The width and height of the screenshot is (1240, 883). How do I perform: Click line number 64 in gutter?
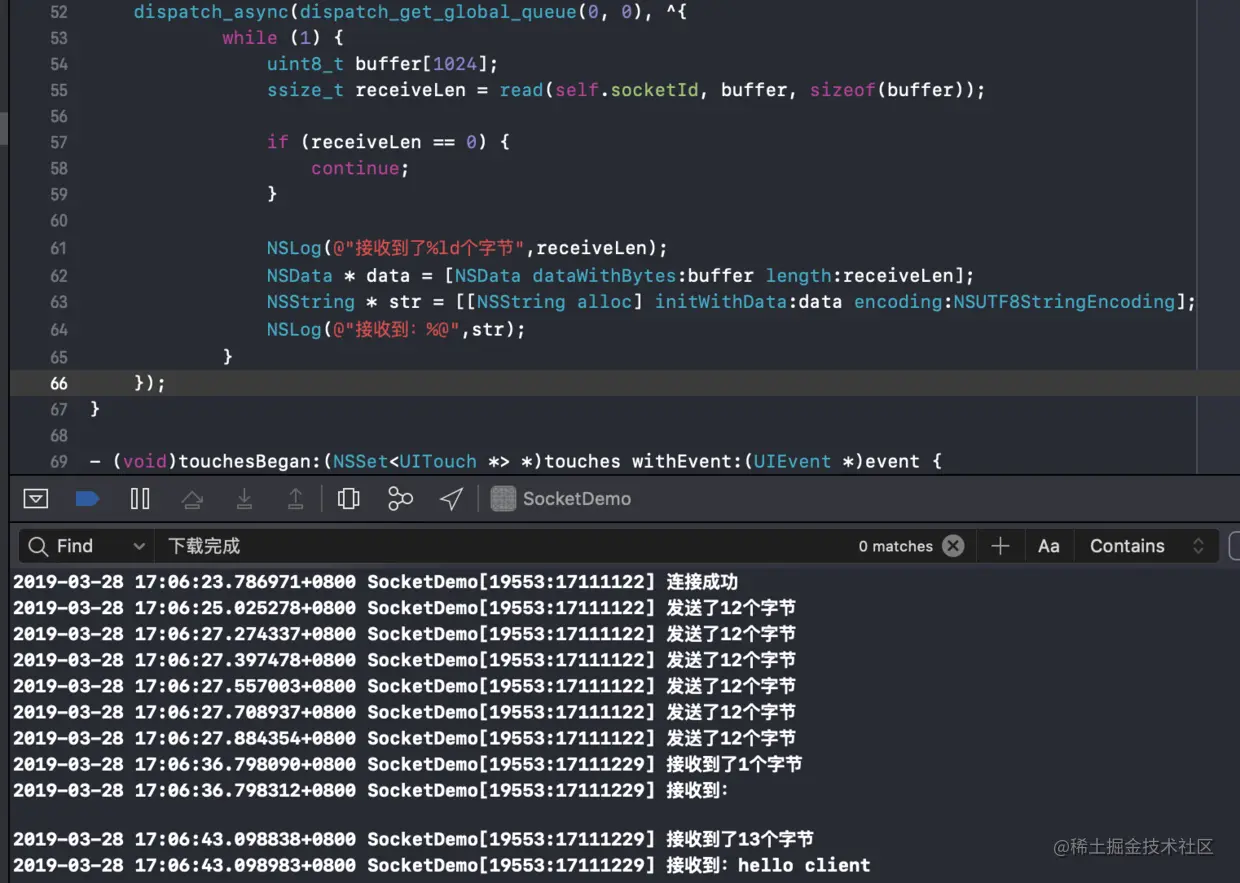coord(59,329)
